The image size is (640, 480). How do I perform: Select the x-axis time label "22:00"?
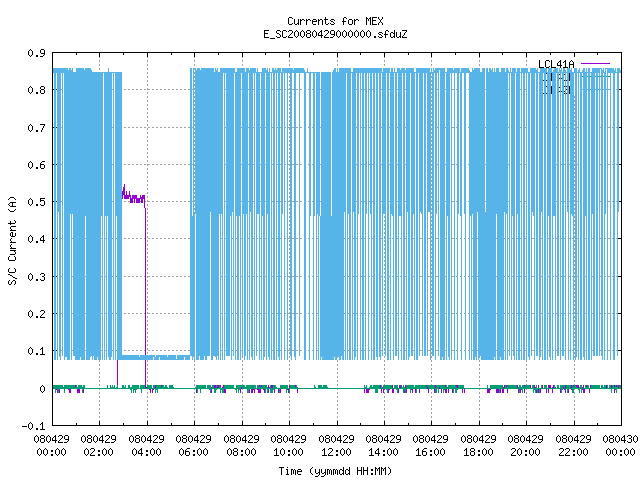[x=573, y=452]
